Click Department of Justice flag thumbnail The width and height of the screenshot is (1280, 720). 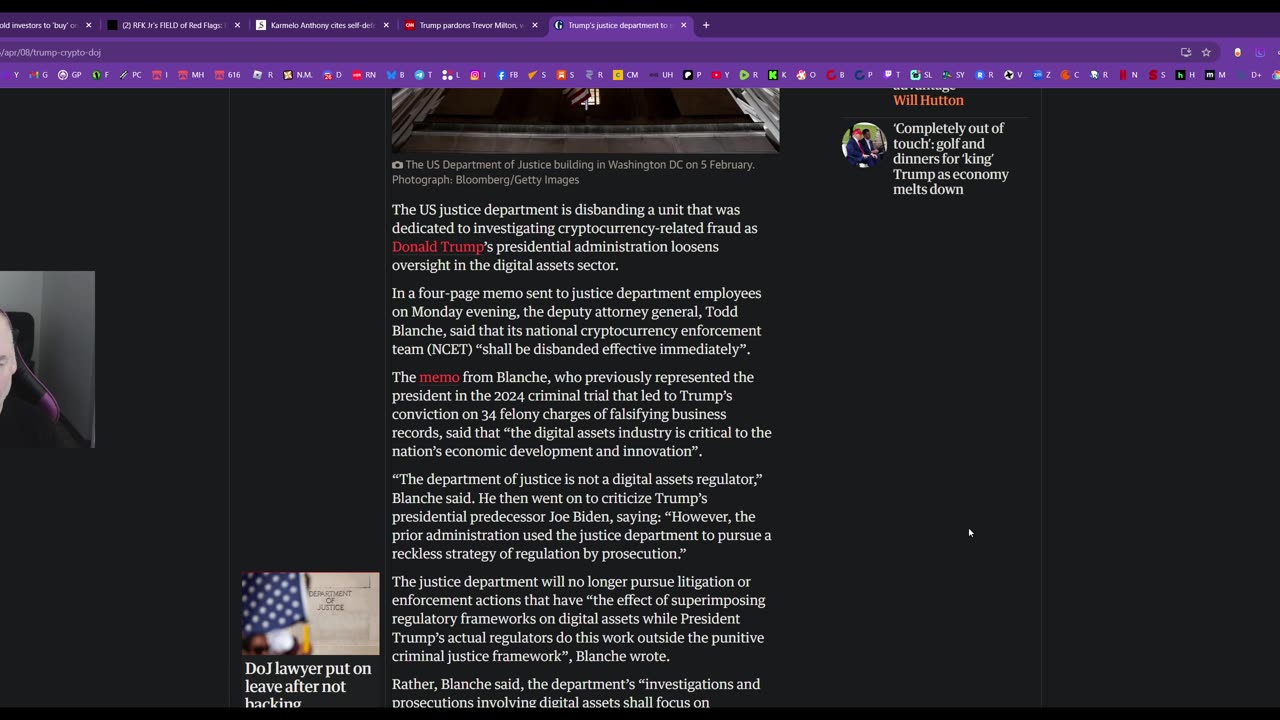(311, 614)
